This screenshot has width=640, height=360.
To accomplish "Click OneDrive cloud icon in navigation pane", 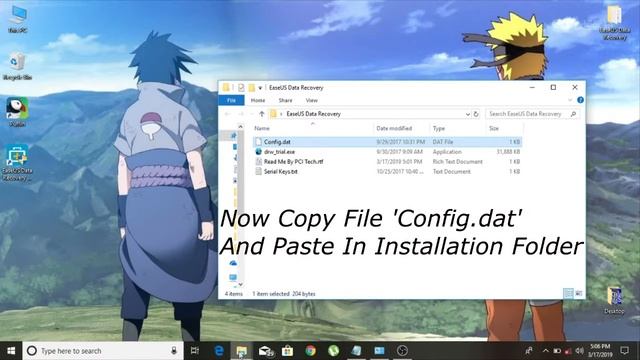I will click(233, 263).
